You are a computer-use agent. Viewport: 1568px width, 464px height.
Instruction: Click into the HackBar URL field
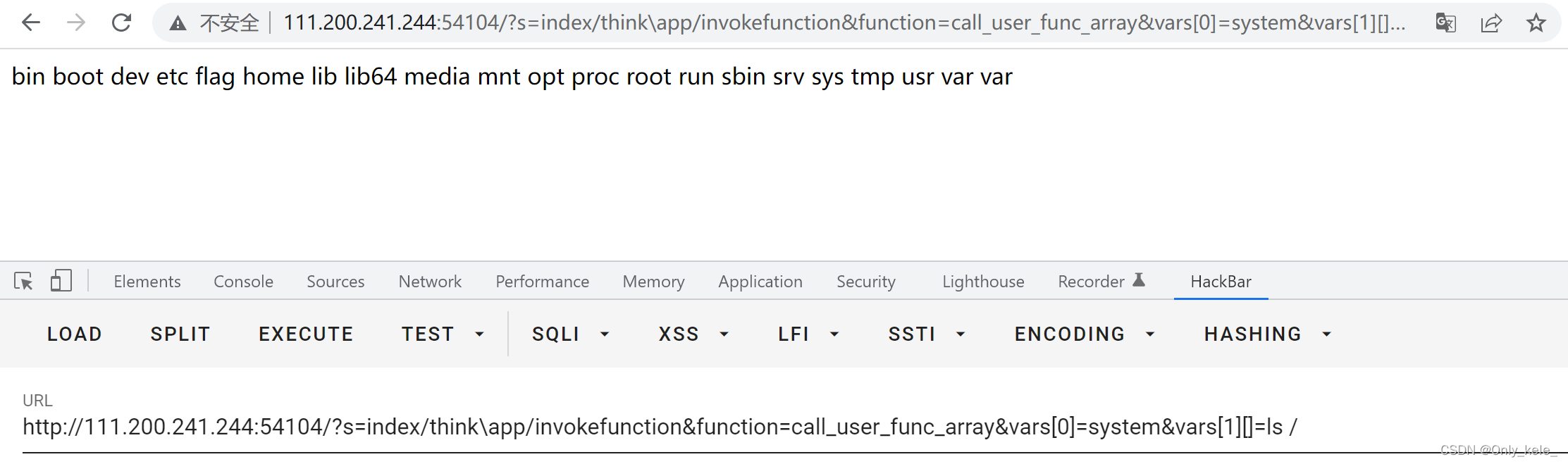(x=795, y=427)
